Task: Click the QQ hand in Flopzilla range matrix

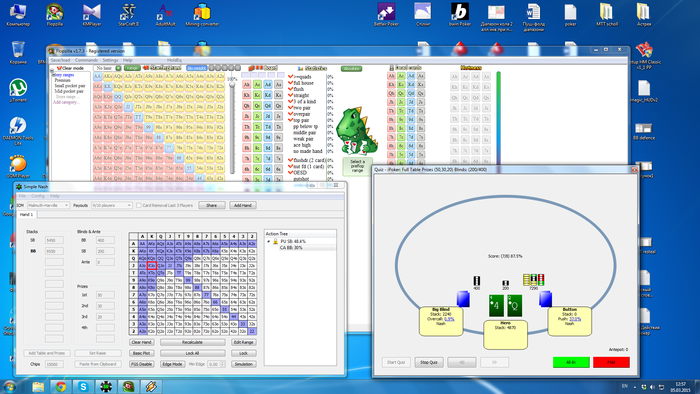Action: point(118,96)
